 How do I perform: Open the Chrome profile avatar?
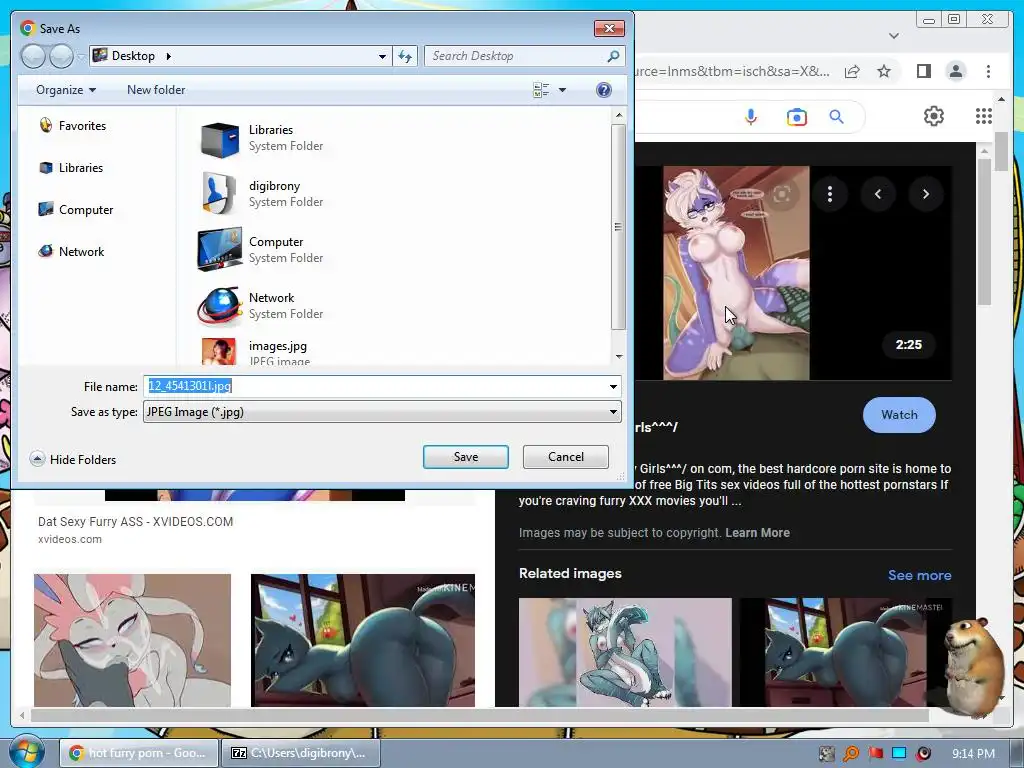[x=955, y=71]
